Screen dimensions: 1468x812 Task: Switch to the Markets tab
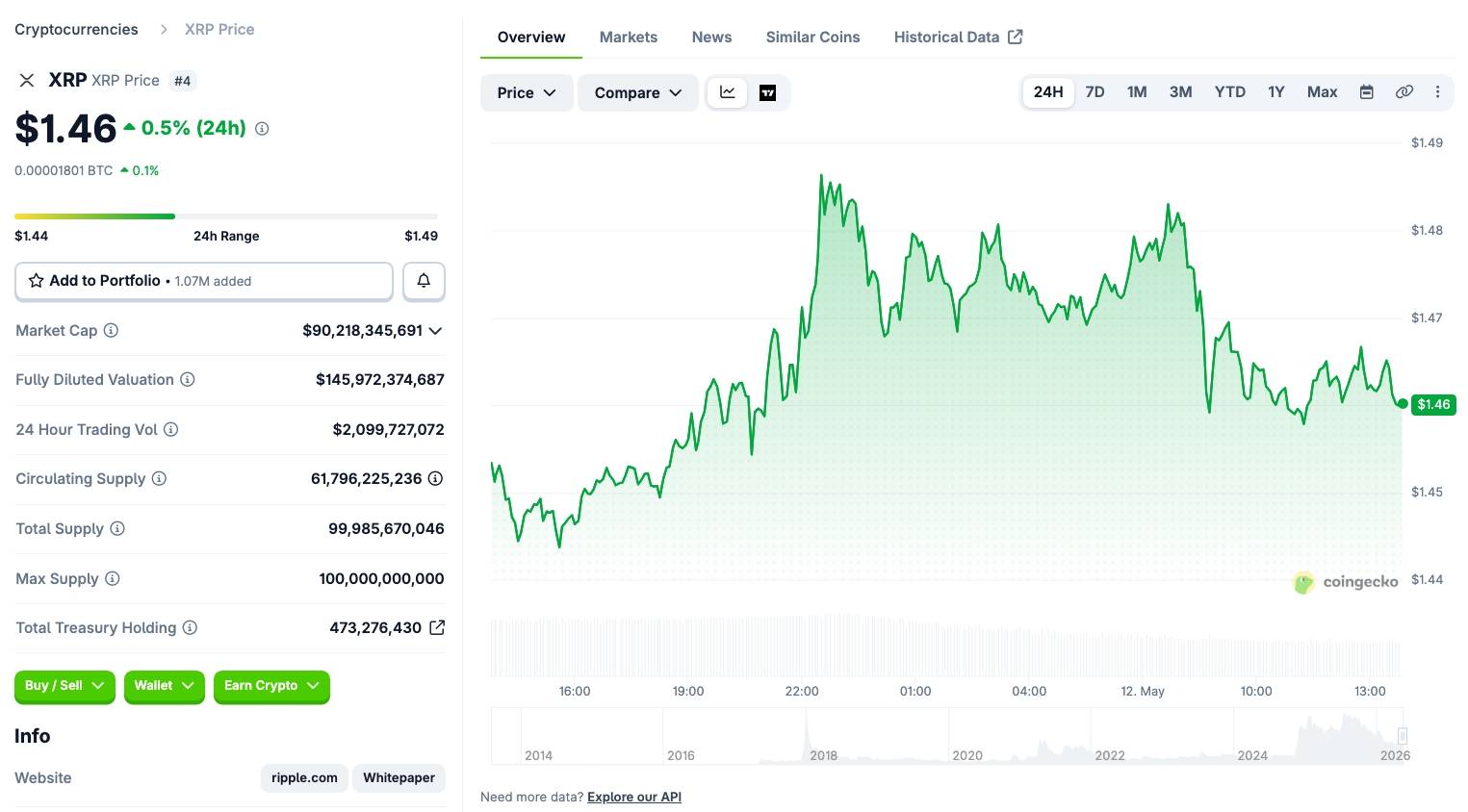click(x=629, y=37)
